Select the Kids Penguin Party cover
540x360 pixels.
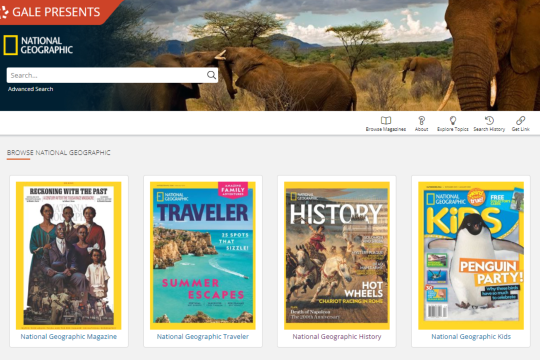(471, 256)
